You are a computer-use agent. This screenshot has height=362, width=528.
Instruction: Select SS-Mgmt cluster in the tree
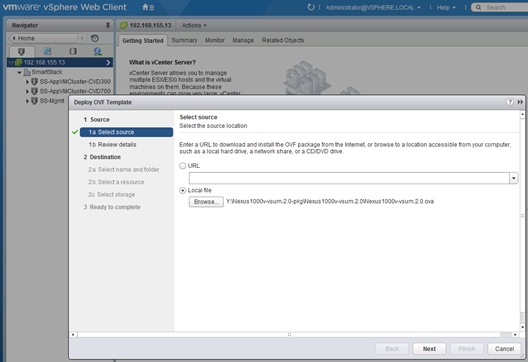coord(52,101)
